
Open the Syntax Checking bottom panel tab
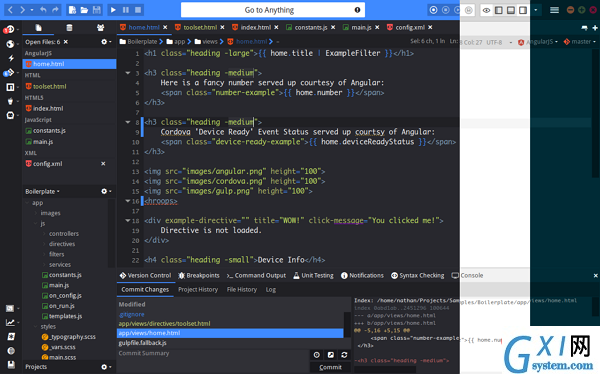(x=417, y=275)
